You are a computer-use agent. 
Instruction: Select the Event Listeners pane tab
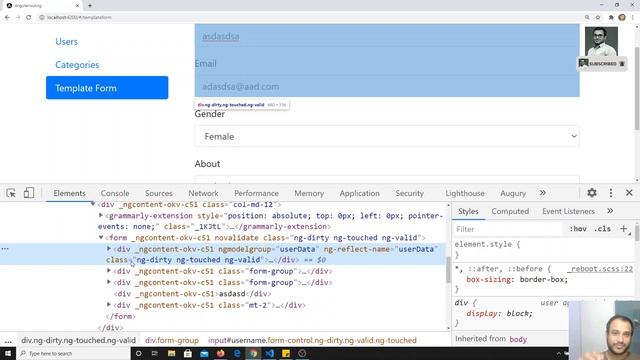(568, 211)
